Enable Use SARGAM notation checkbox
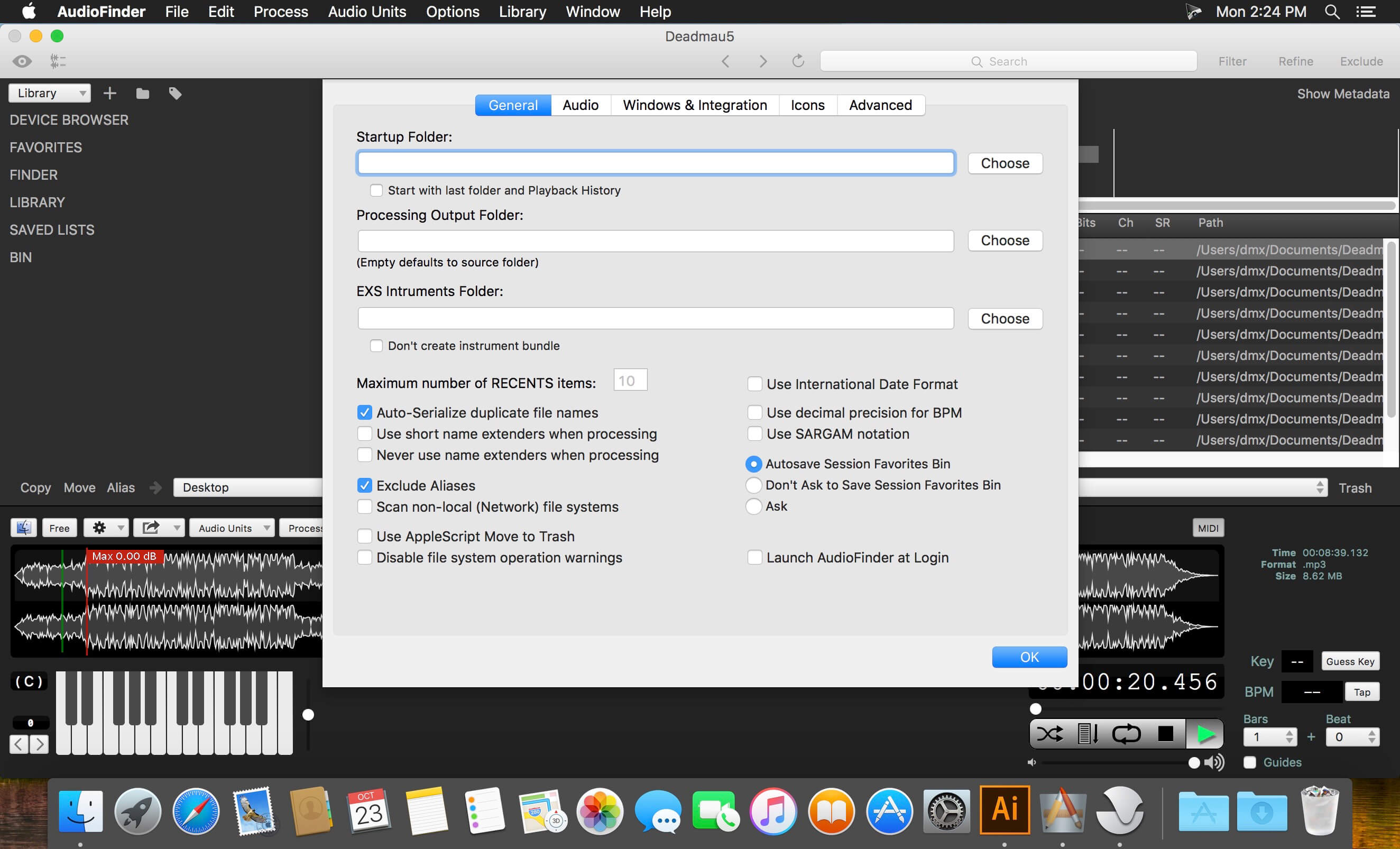This screenshot has height=849, width=1400. 754,434
